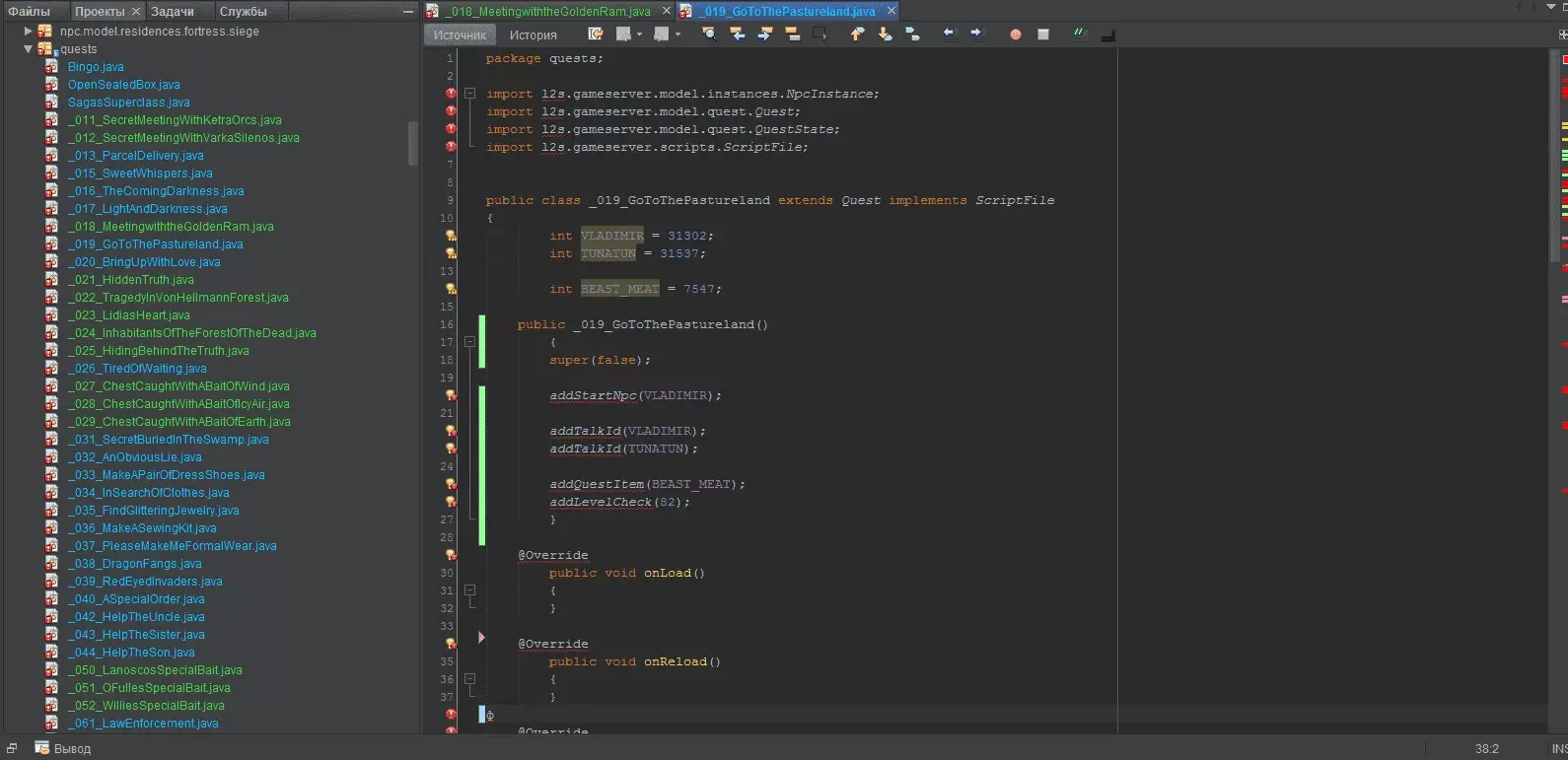Jump to next bookmark
The image size is (1568, 760).
[x=885, y=35]
